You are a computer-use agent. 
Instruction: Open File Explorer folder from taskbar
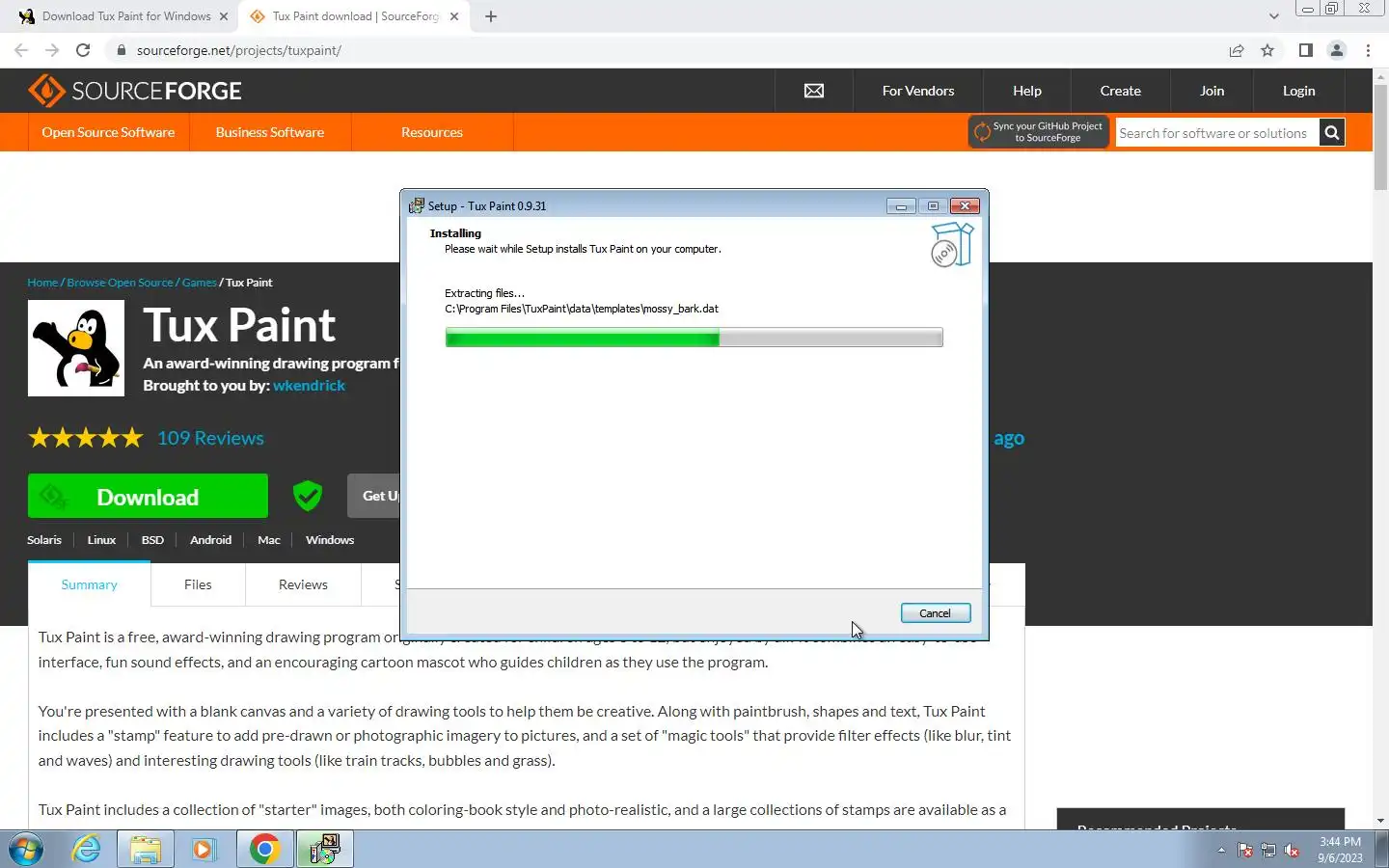tap(146, 850)
